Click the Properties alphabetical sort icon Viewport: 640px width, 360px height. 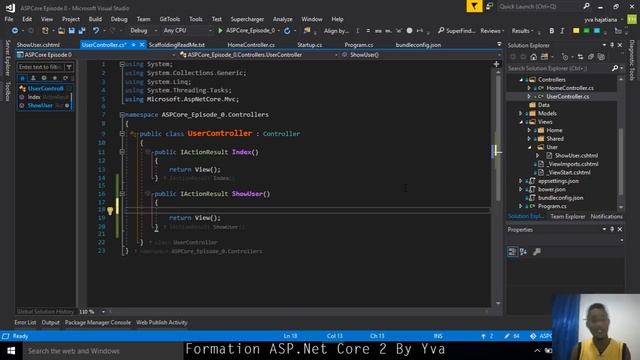point(523,251)
